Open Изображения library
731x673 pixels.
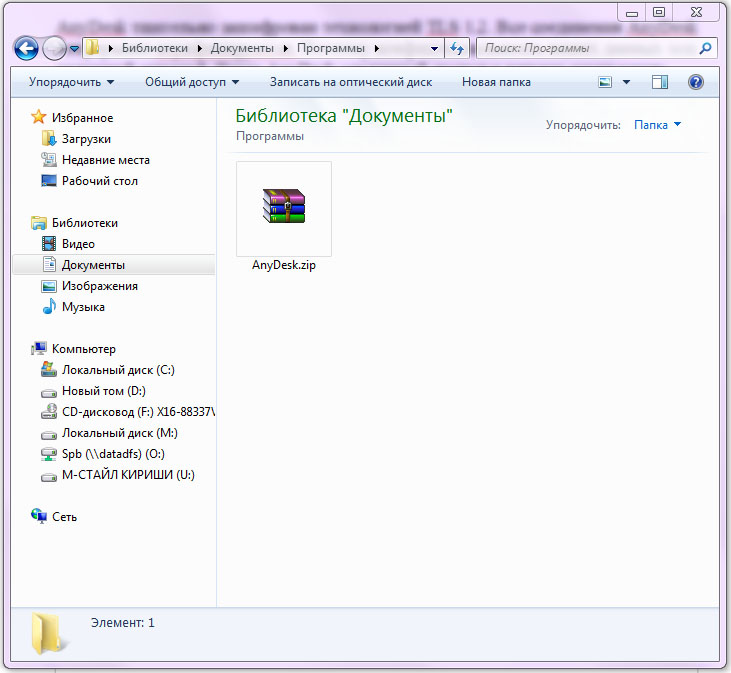(x=100, y=286)
